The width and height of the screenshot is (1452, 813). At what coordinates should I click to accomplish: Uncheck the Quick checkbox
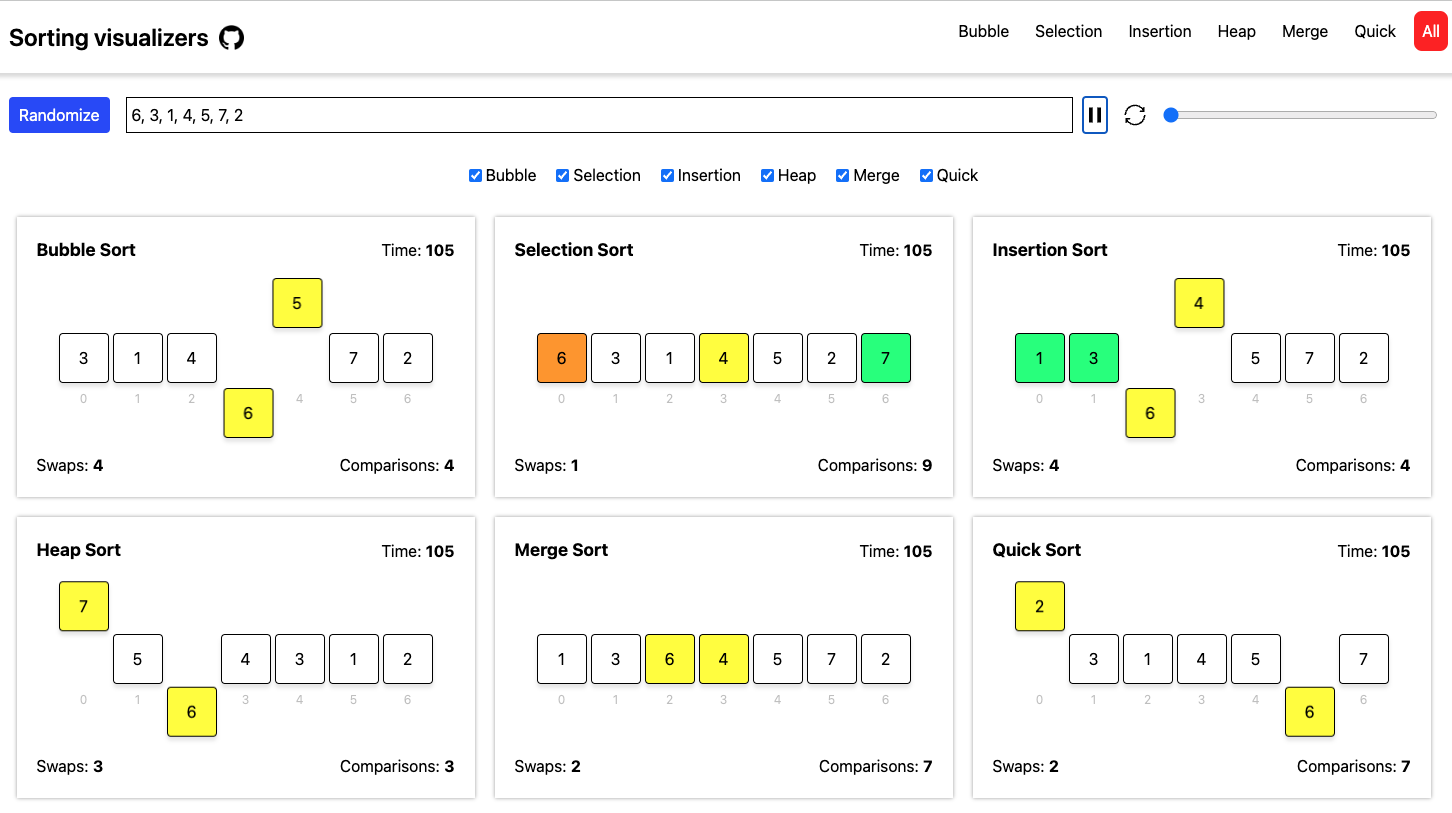(x=926, y=175)
